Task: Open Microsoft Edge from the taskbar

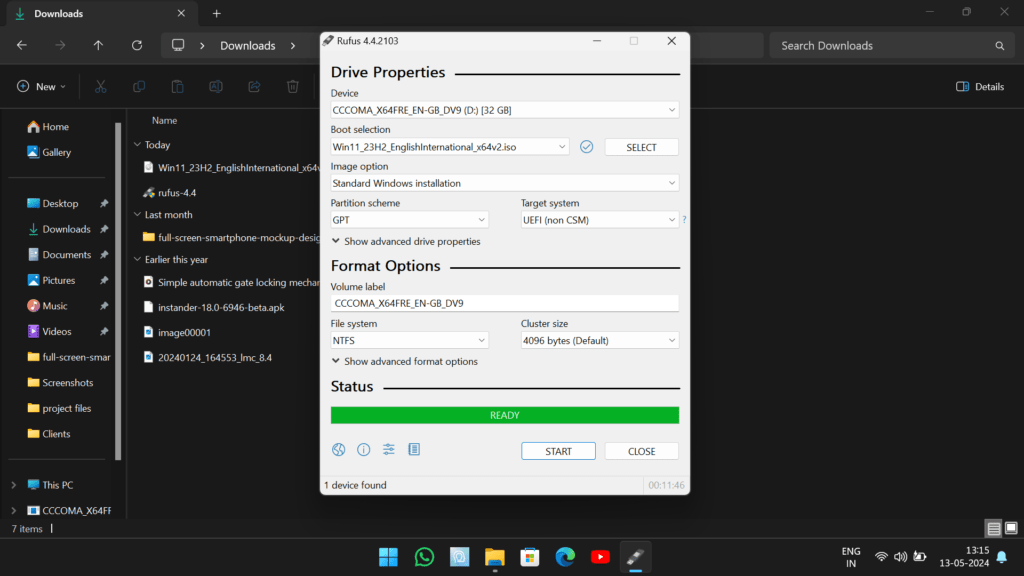Action: point(565,557)
